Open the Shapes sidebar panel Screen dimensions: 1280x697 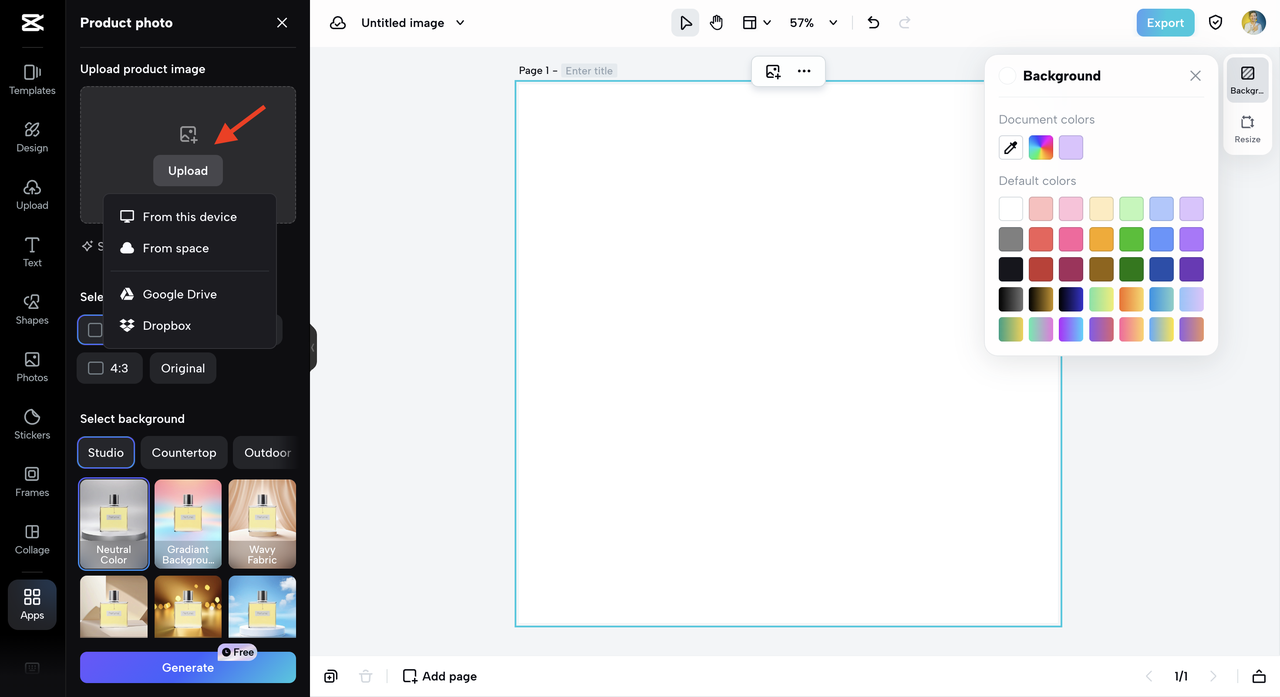(x=32, y=310)
